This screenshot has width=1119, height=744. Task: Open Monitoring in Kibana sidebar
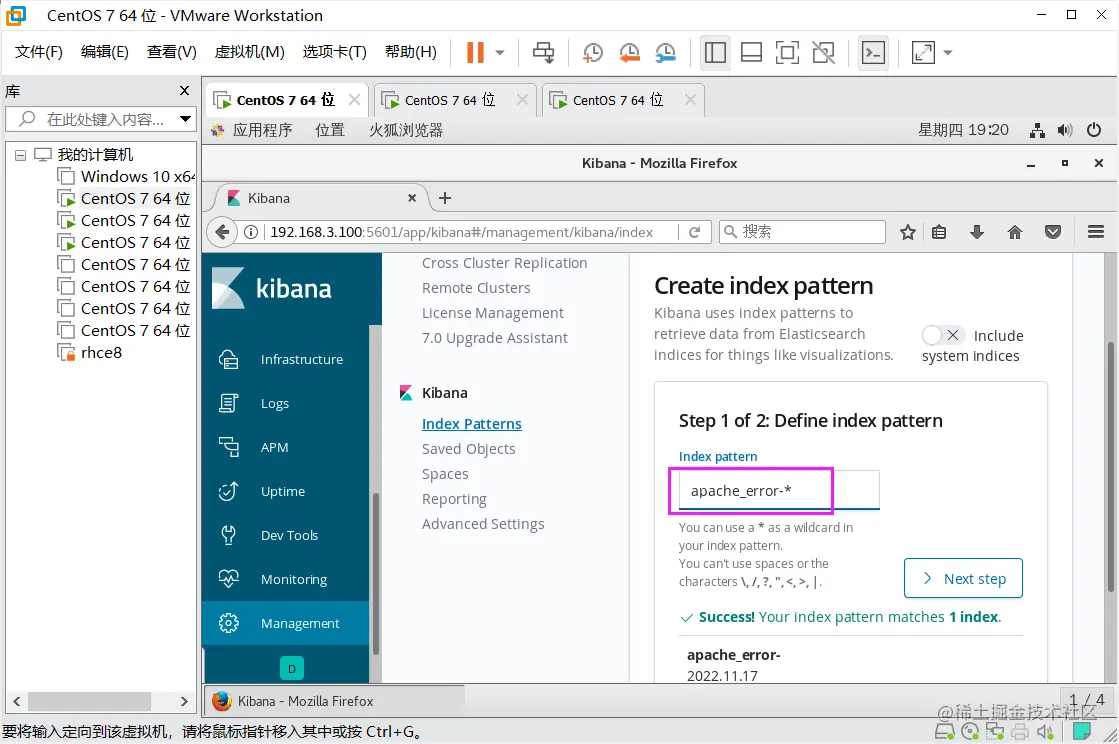[x=285, y=579]
